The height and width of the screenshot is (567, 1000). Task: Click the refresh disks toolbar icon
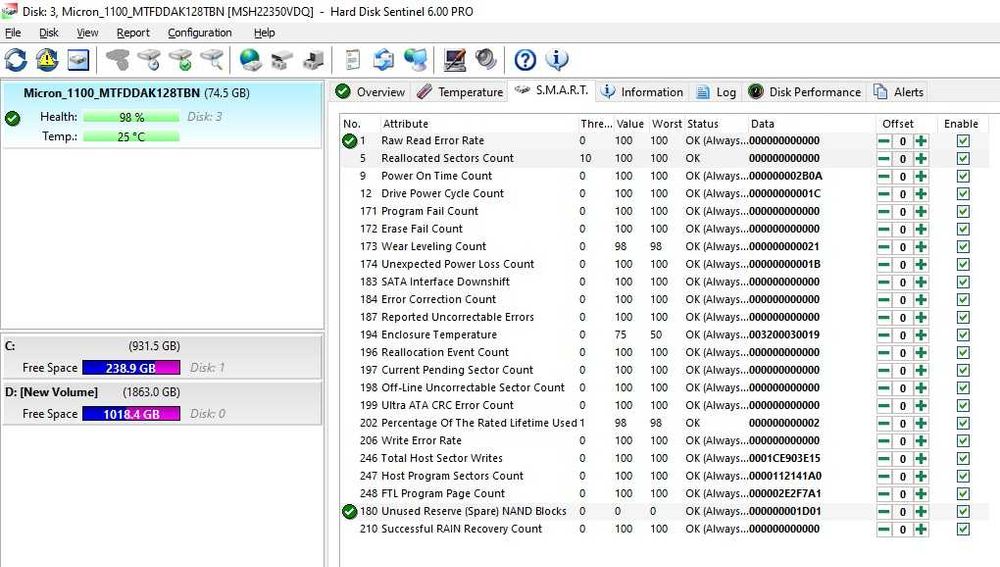point(16,60)
